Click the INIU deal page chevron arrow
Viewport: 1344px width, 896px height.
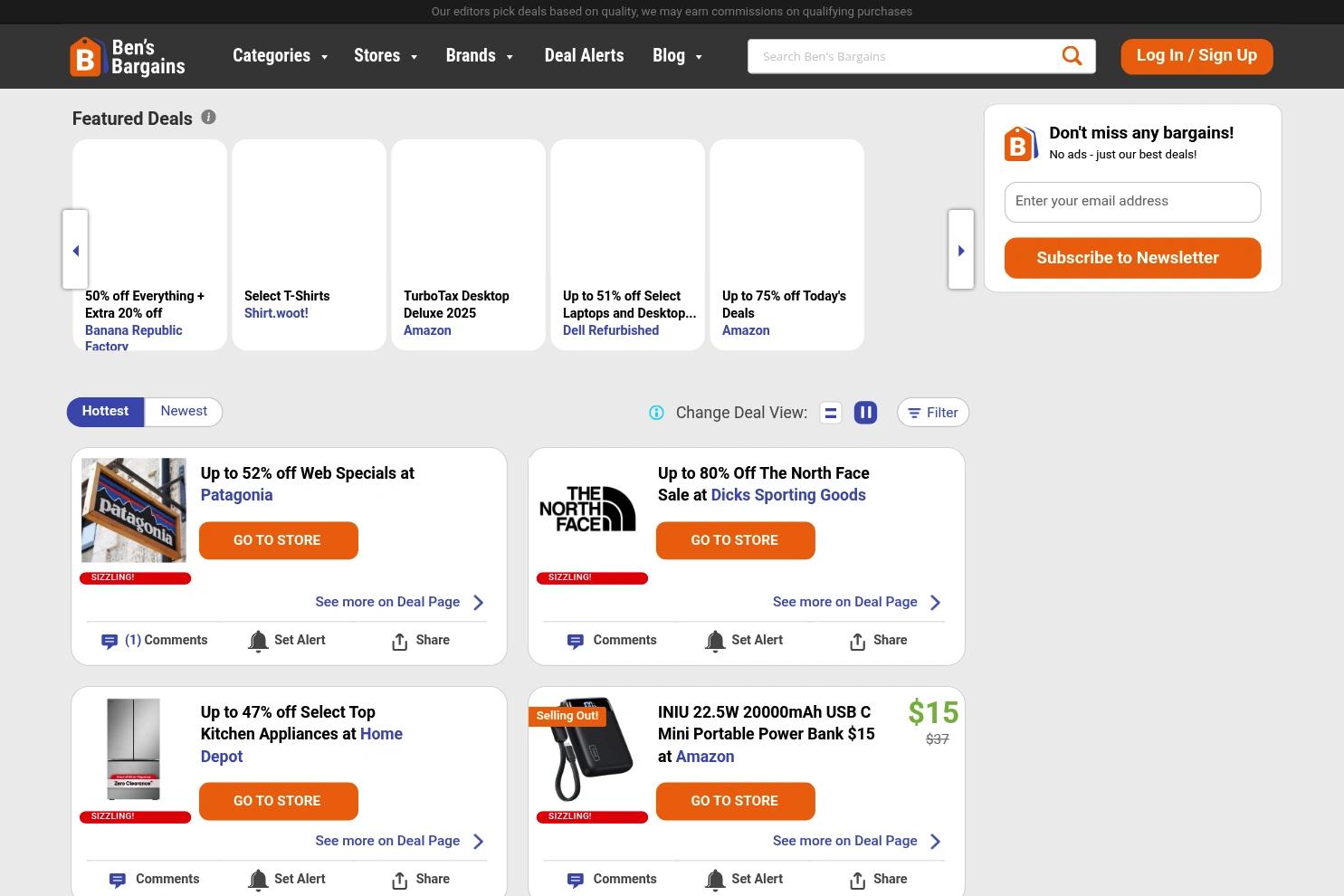pyautogui.click(x=936, y=842)
